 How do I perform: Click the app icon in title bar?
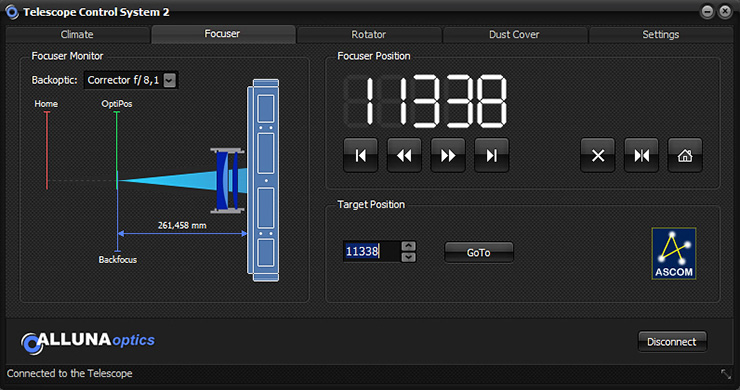[11, 12]
